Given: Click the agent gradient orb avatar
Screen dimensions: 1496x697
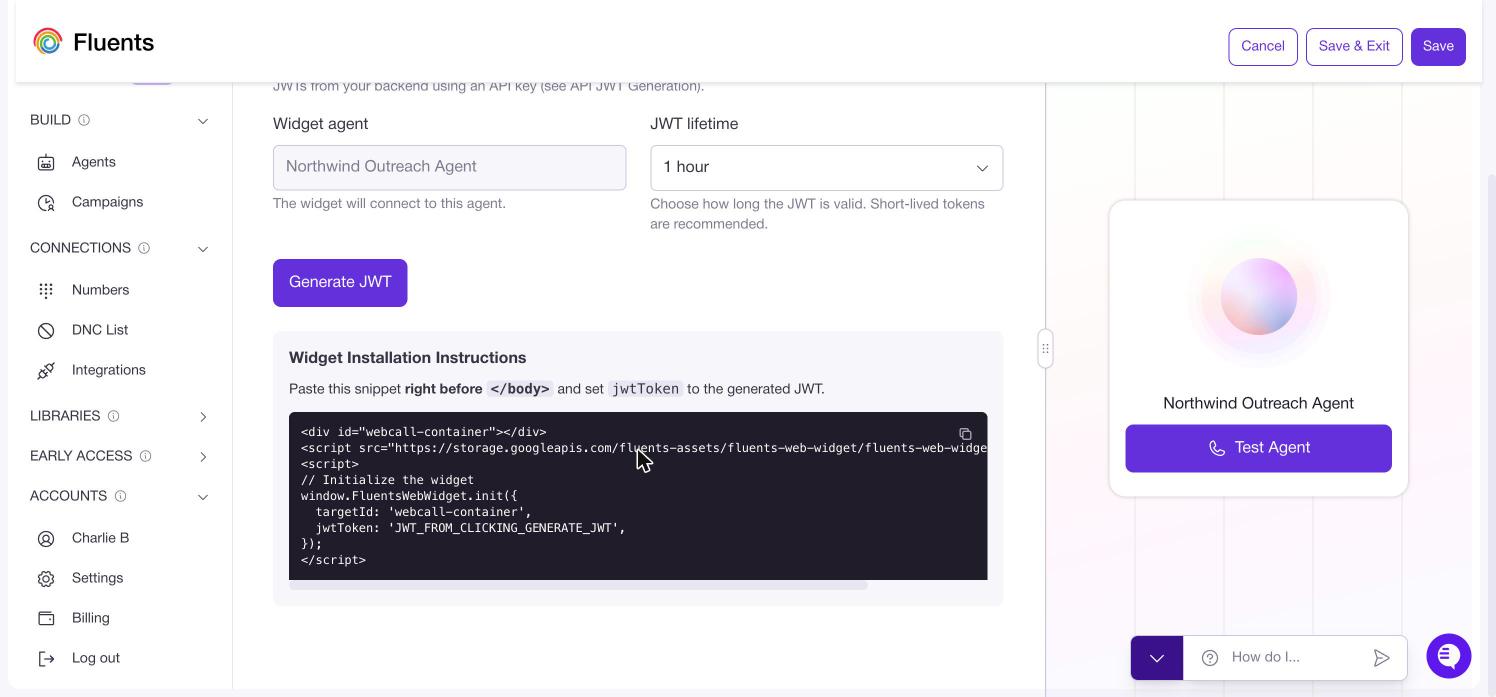Looking at the screenshot, I should tap(1258, 297).
